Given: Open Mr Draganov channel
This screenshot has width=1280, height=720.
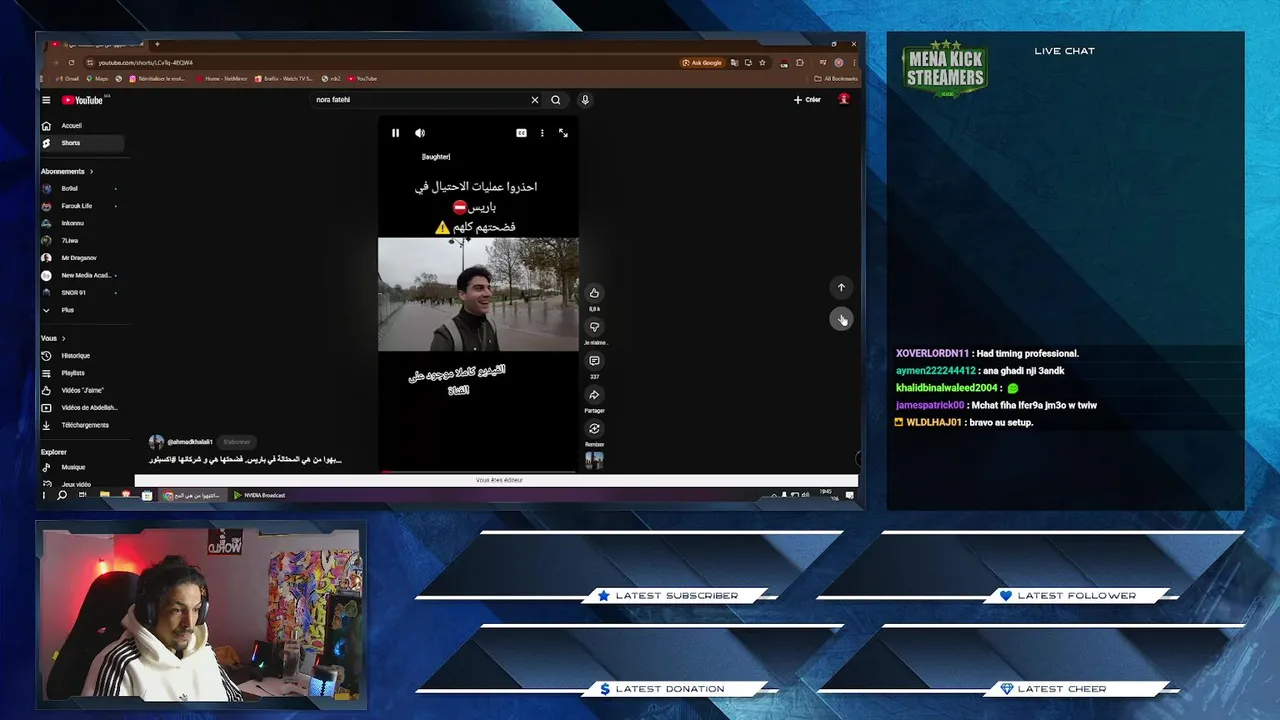Looking at the screenshot, I should [80, 258].
